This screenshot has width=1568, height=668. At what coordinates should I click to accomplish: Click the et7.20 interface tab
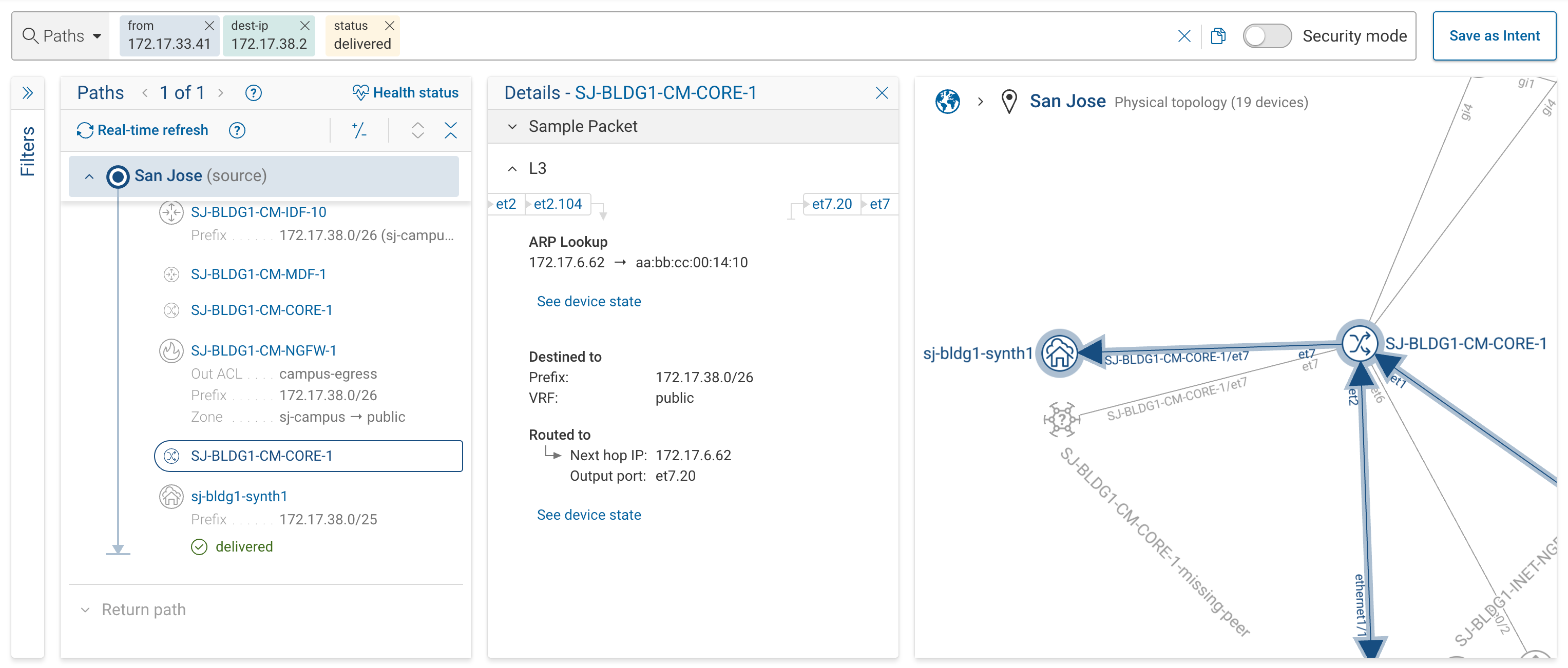coord(831,204)
